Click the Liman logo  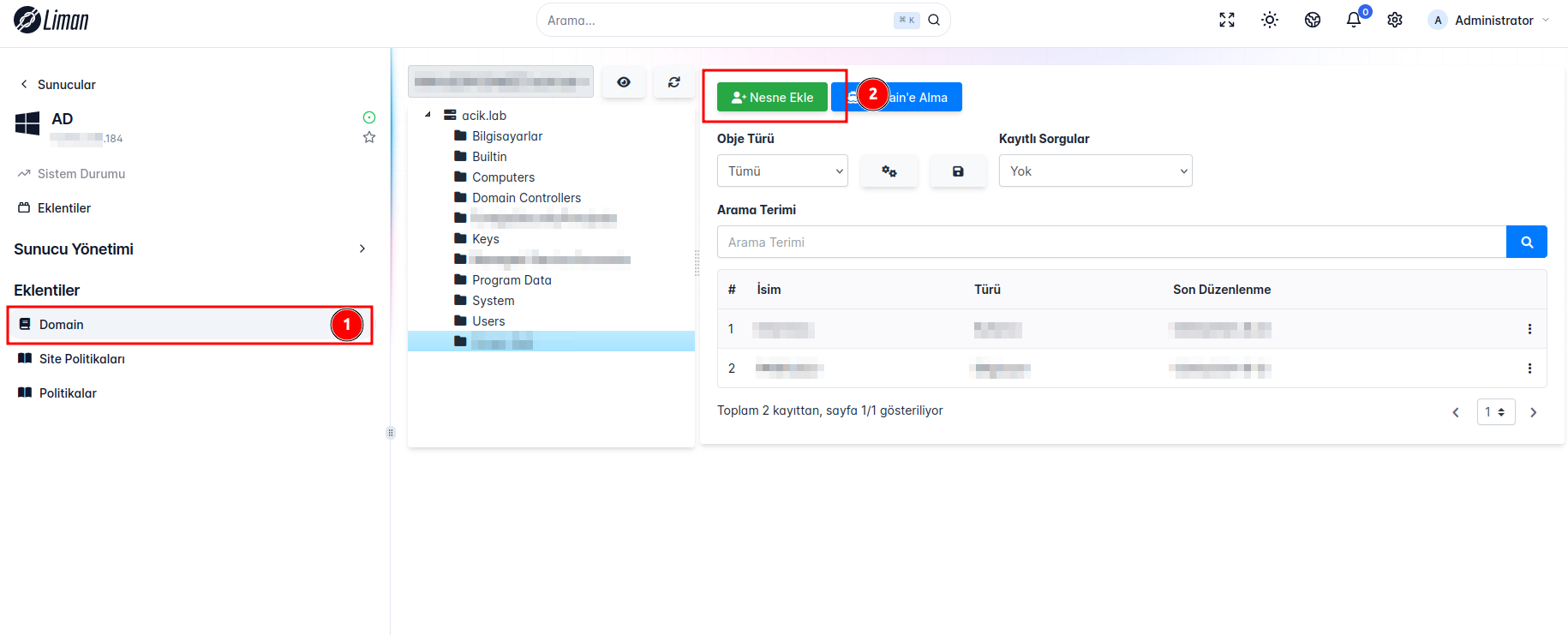pos(51,20)
